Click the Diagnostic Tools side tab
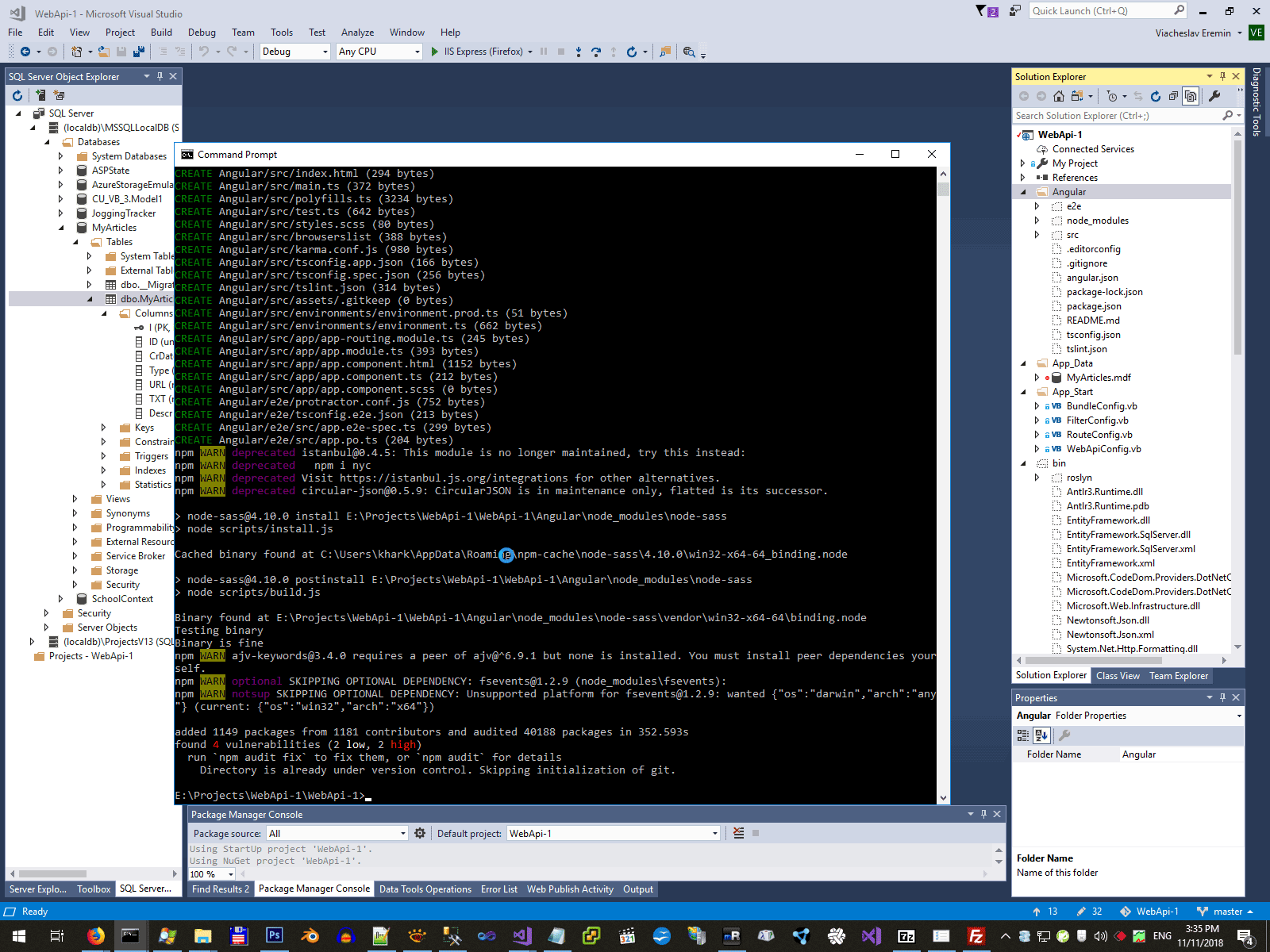The image size is (1270, 952). pos(1257,102)
